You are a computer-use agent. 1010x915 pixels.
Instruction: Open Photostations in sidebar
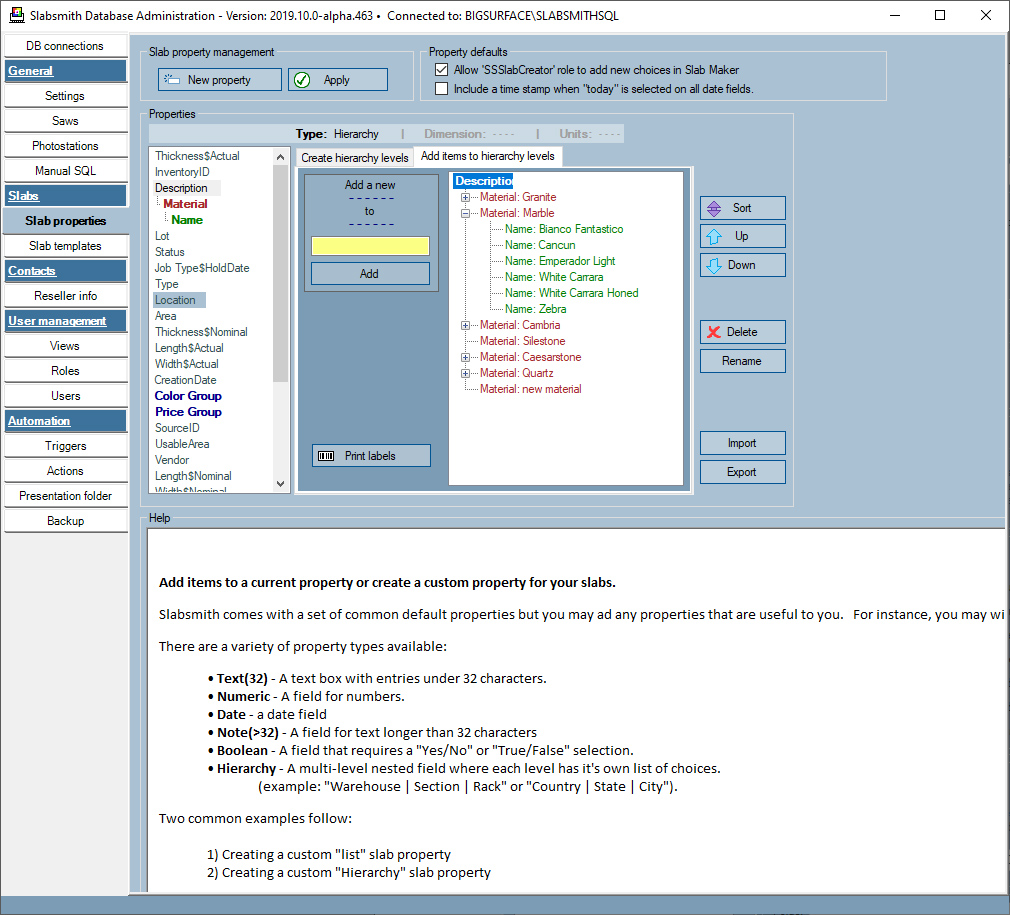pos(65,146)
